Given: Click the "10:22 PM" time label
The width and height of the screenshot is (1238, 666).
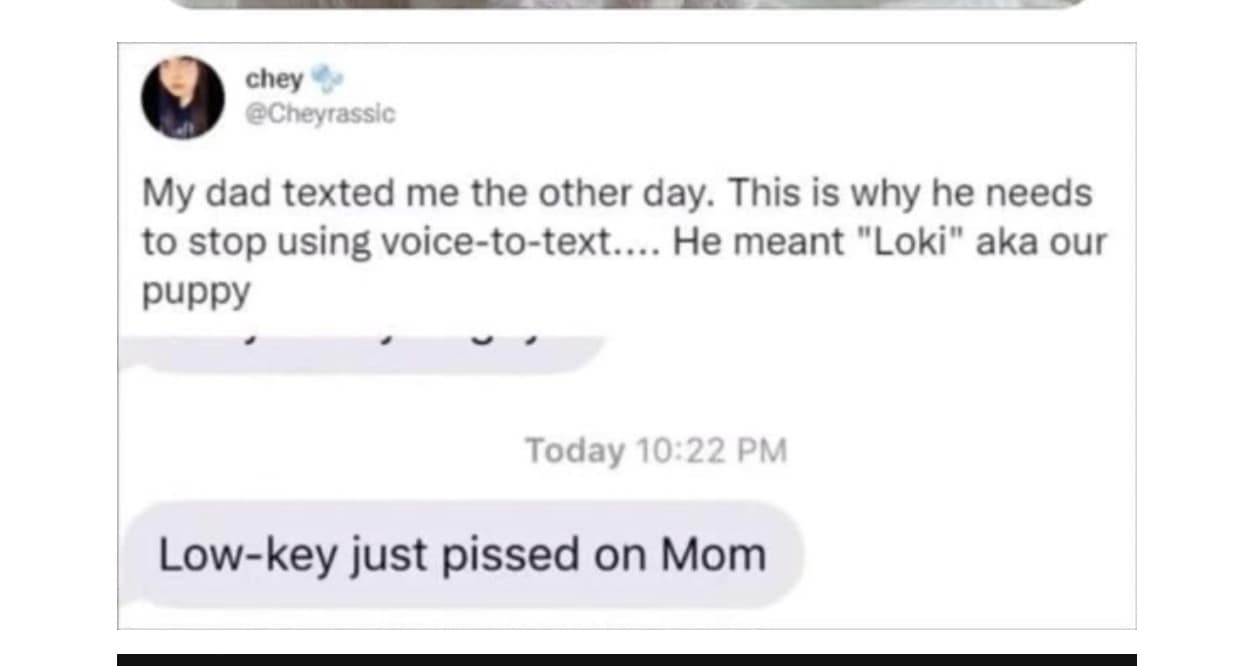Looking at the screenshot, I should tap(711, 451).
